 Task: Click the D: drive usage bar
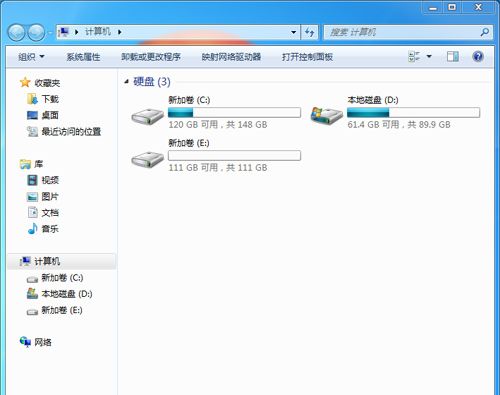pos(413,112)
